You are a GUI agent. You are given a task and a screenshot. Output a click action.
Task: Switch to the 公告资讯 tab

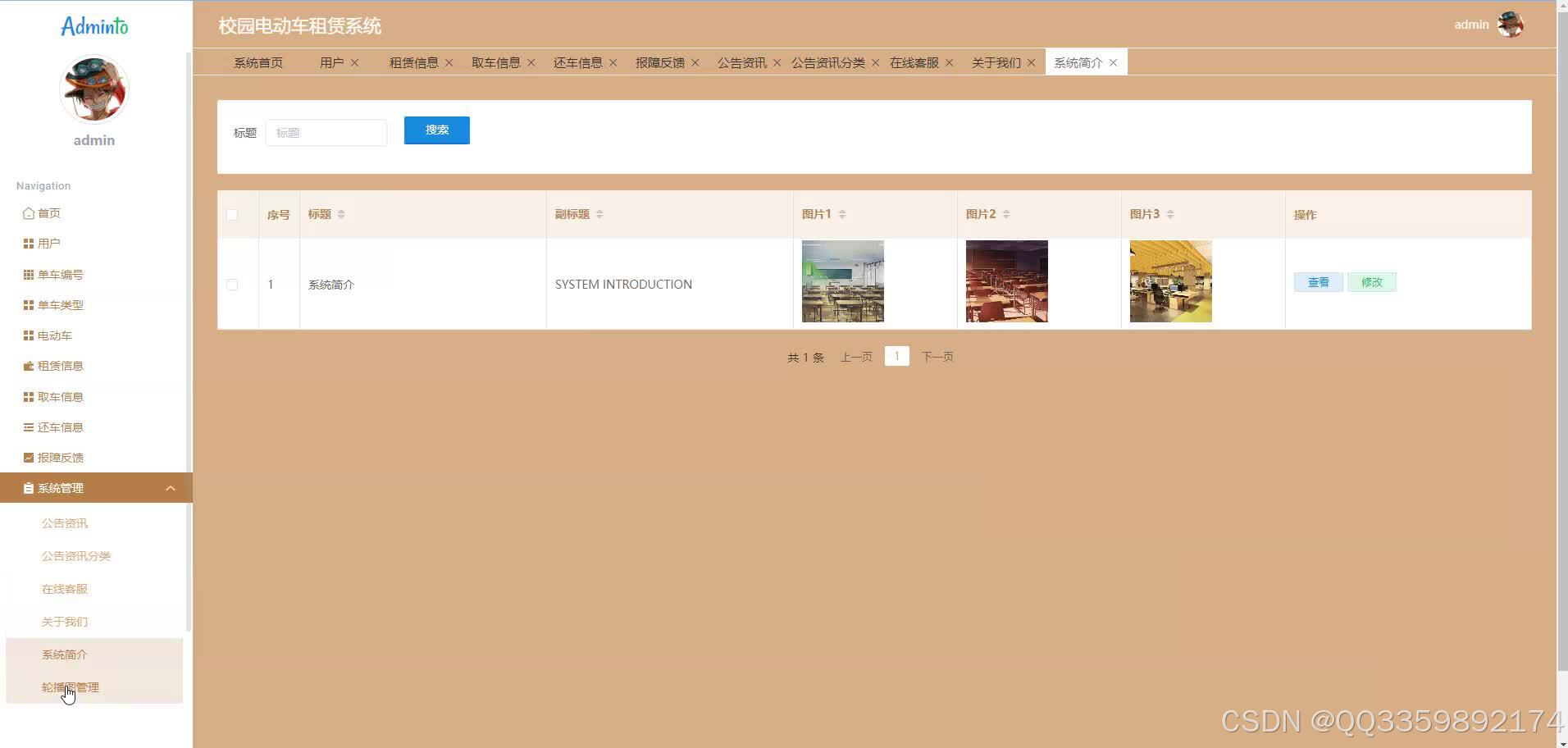[742, 62]
